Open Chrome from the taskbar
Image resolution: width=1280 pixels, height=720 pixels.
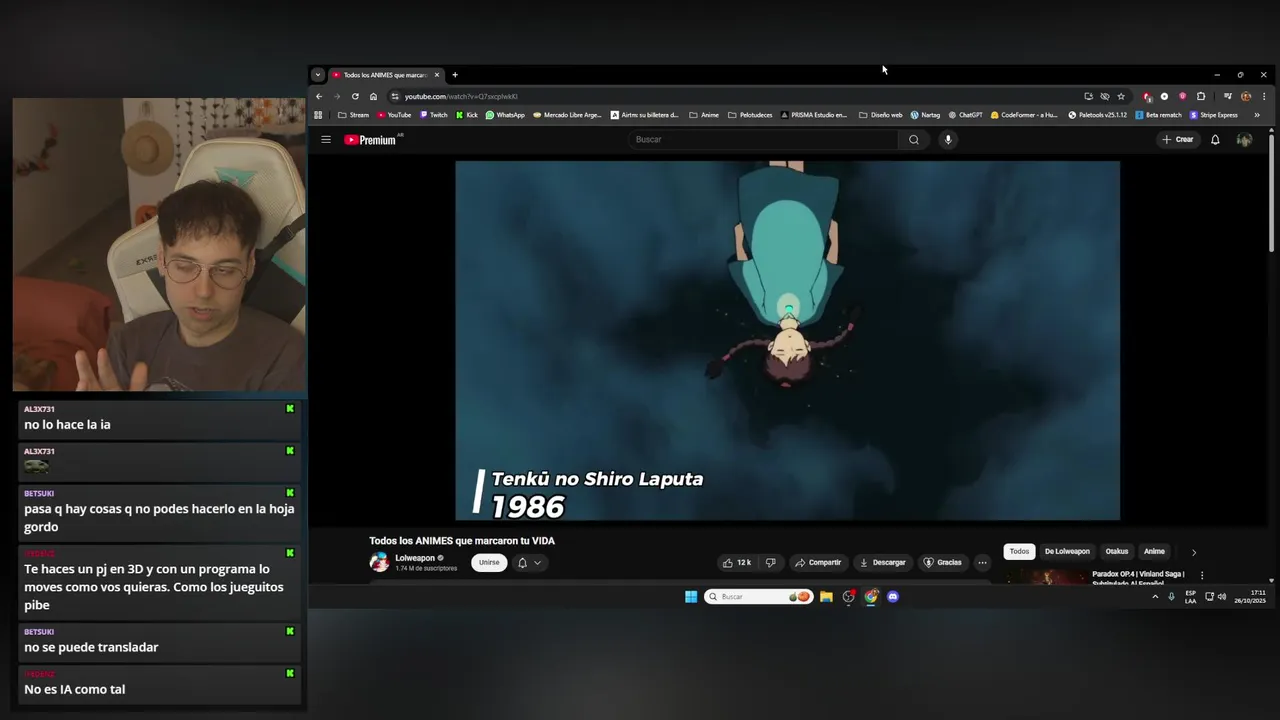click(x=871, y=597)
